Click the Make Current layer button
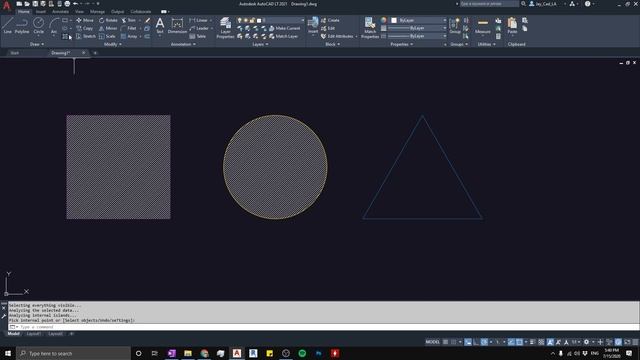 point(285,28)
